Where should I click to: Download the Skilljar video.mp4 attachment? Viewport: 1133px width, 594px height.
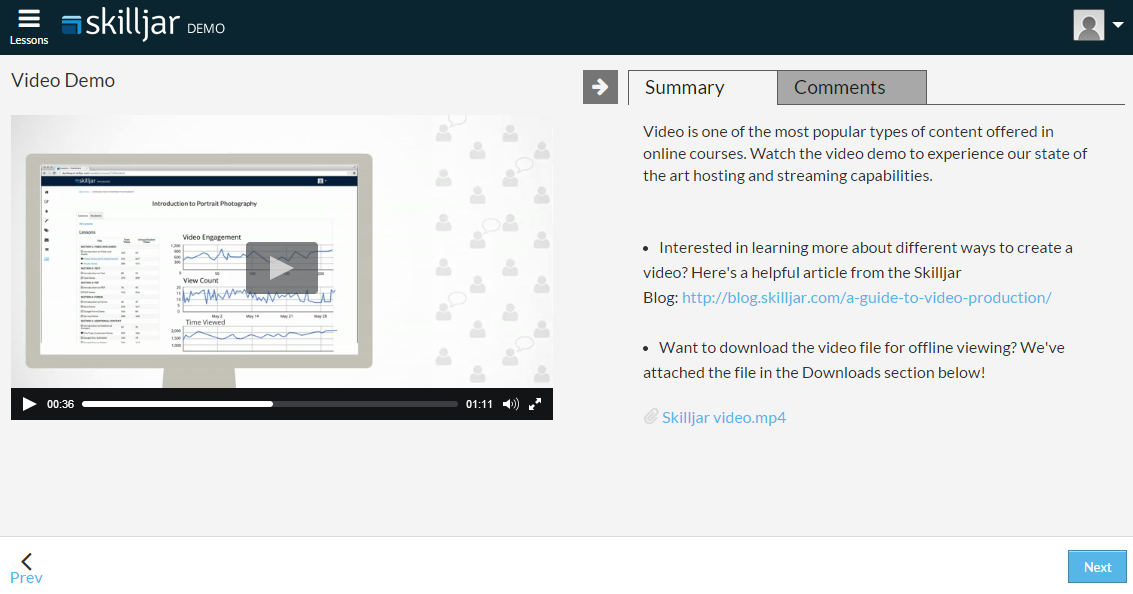(723, 417)
